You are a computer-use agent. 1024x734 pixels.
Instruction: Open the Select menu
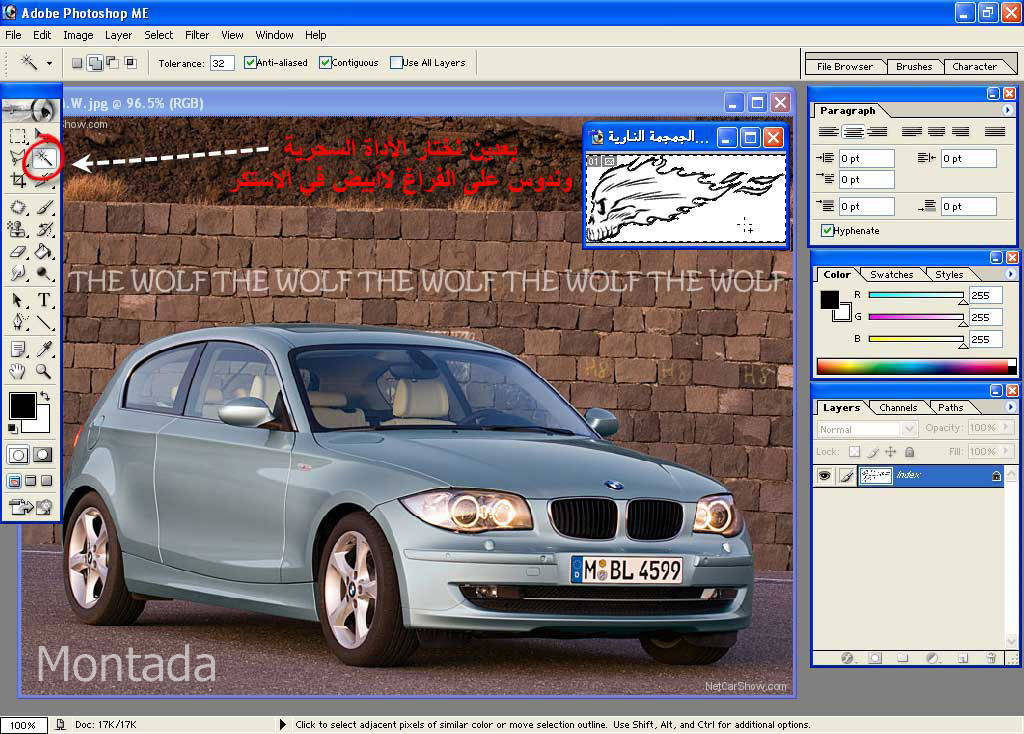pyautogui.click(x=159, y=35)
